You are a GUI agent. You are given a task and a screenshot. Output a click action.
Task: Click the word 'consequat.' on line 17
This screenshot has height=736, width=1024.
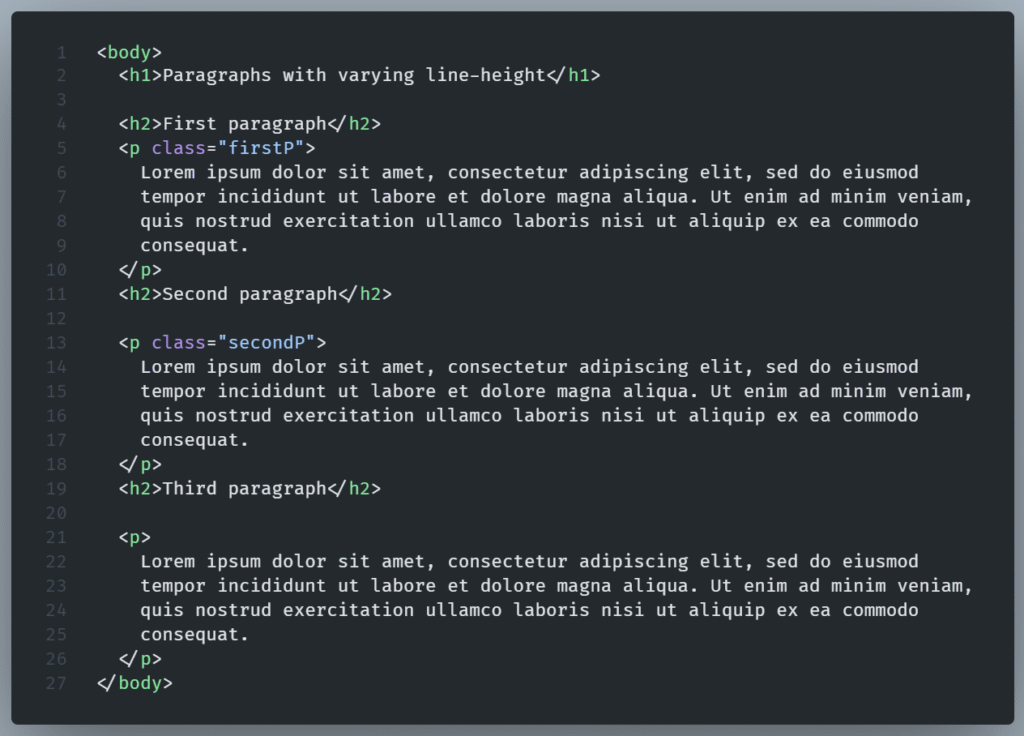pos(194,440)
